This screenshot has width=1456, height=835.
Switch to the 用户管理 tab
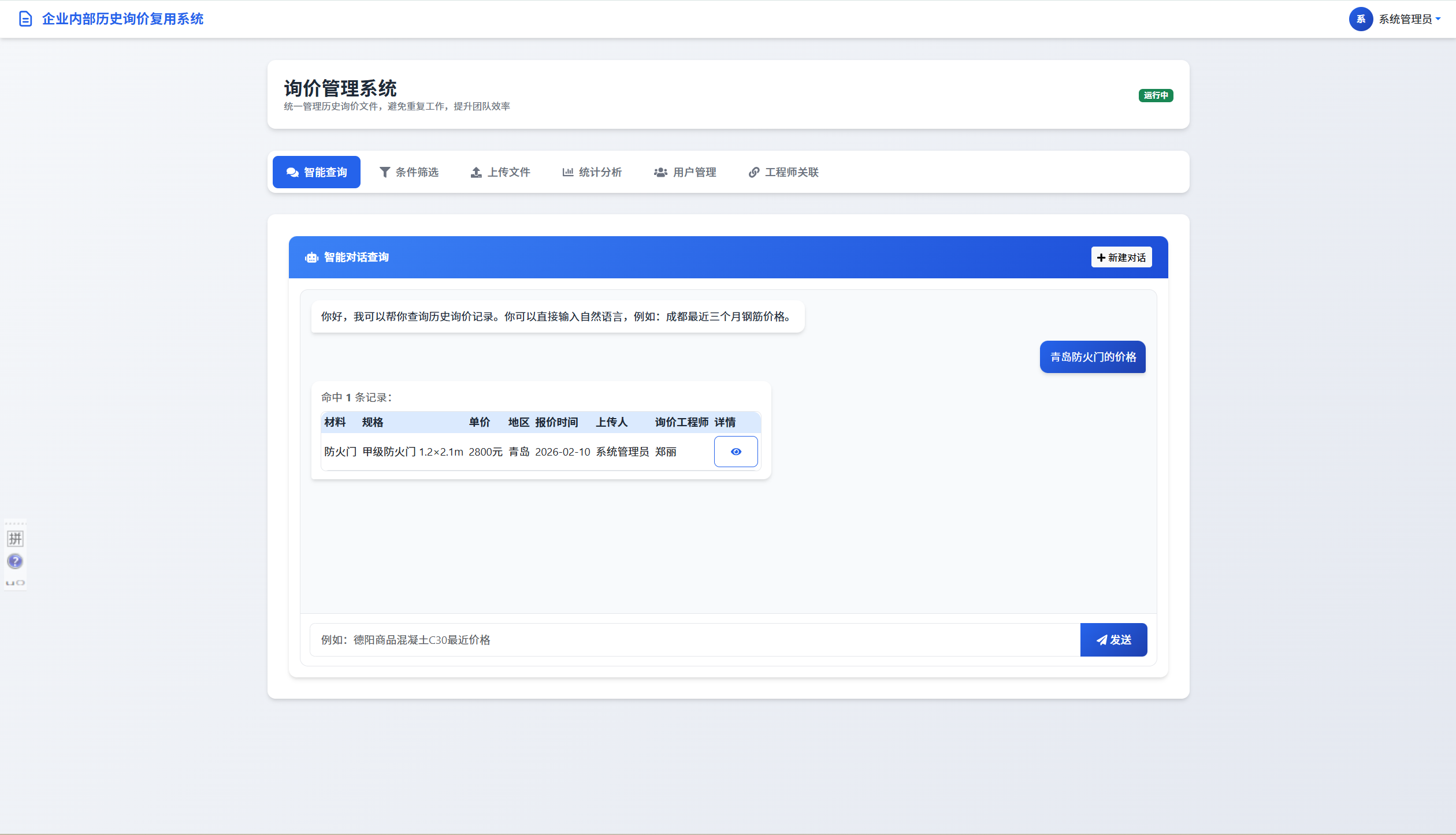[x=685, y=172]
